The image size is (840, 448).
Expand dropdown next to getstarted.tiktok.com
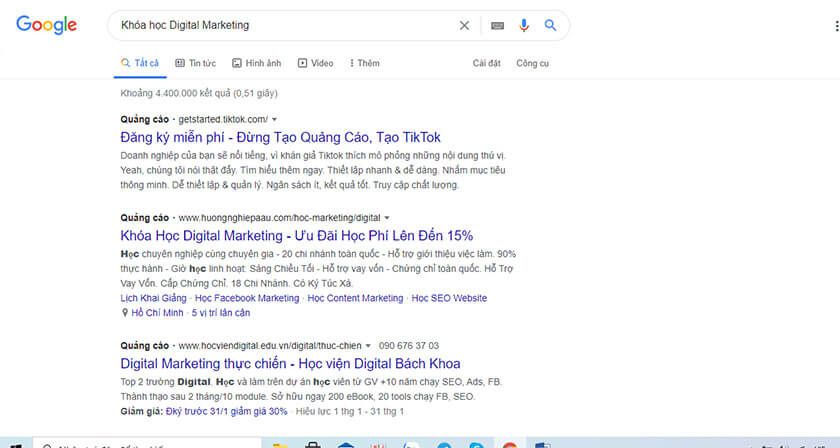tap(274, 120)
